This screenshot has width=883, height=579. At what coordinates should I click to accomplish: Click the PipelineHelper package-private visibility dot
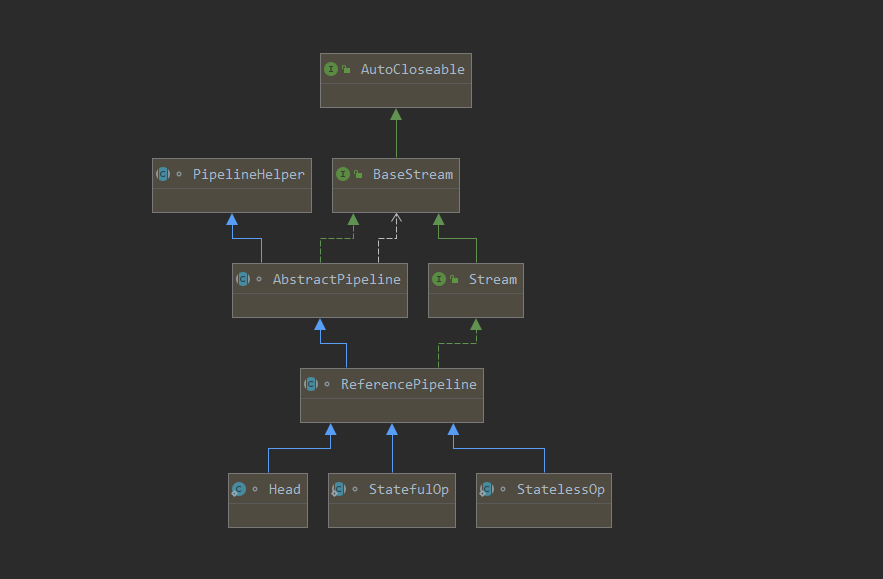pyautogui.click(x=179, y=174)
